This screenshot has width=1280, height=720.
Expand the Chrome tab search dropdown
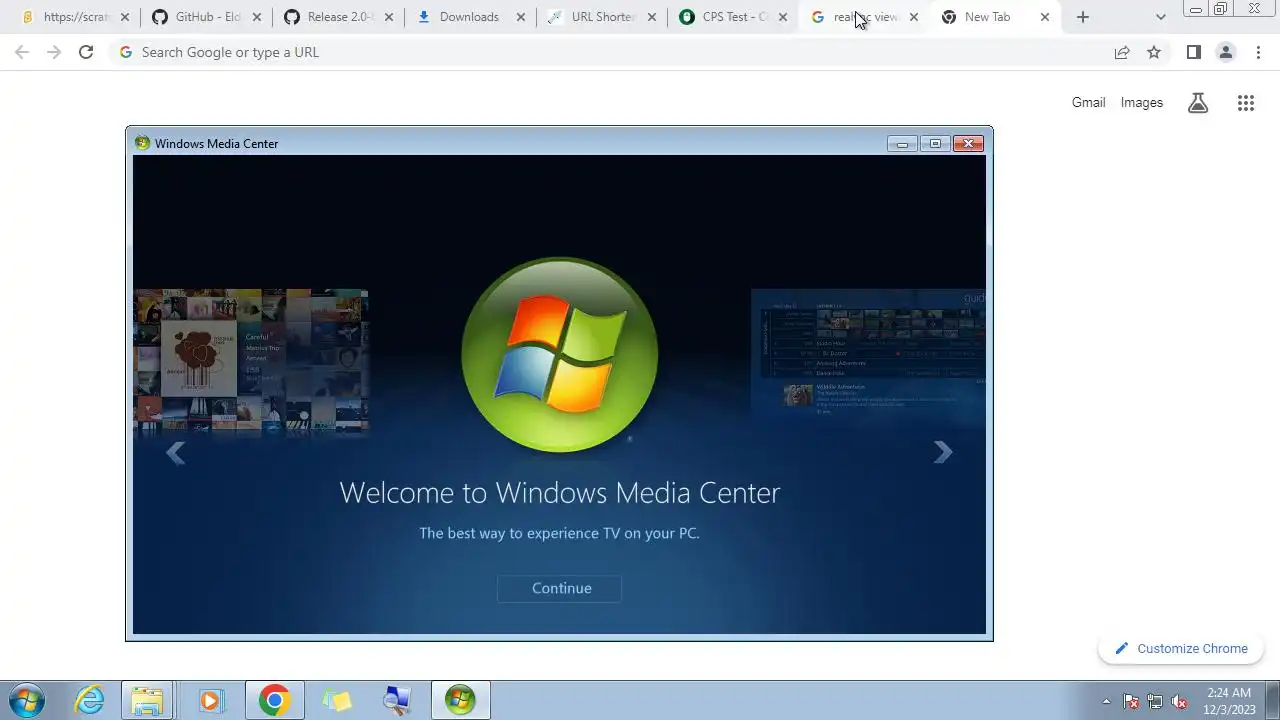[x=1160, y=17]
